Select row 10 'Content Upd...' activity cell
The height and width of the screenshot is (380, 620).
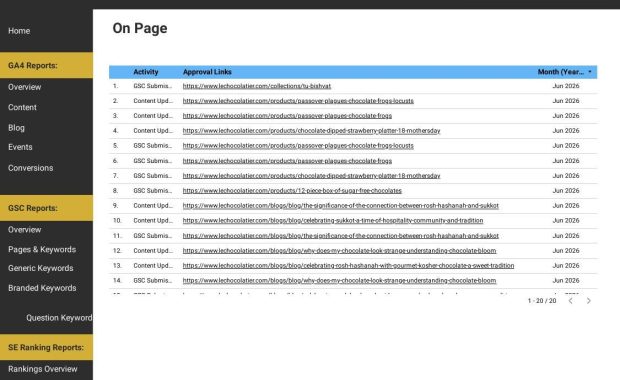[153, 221]
